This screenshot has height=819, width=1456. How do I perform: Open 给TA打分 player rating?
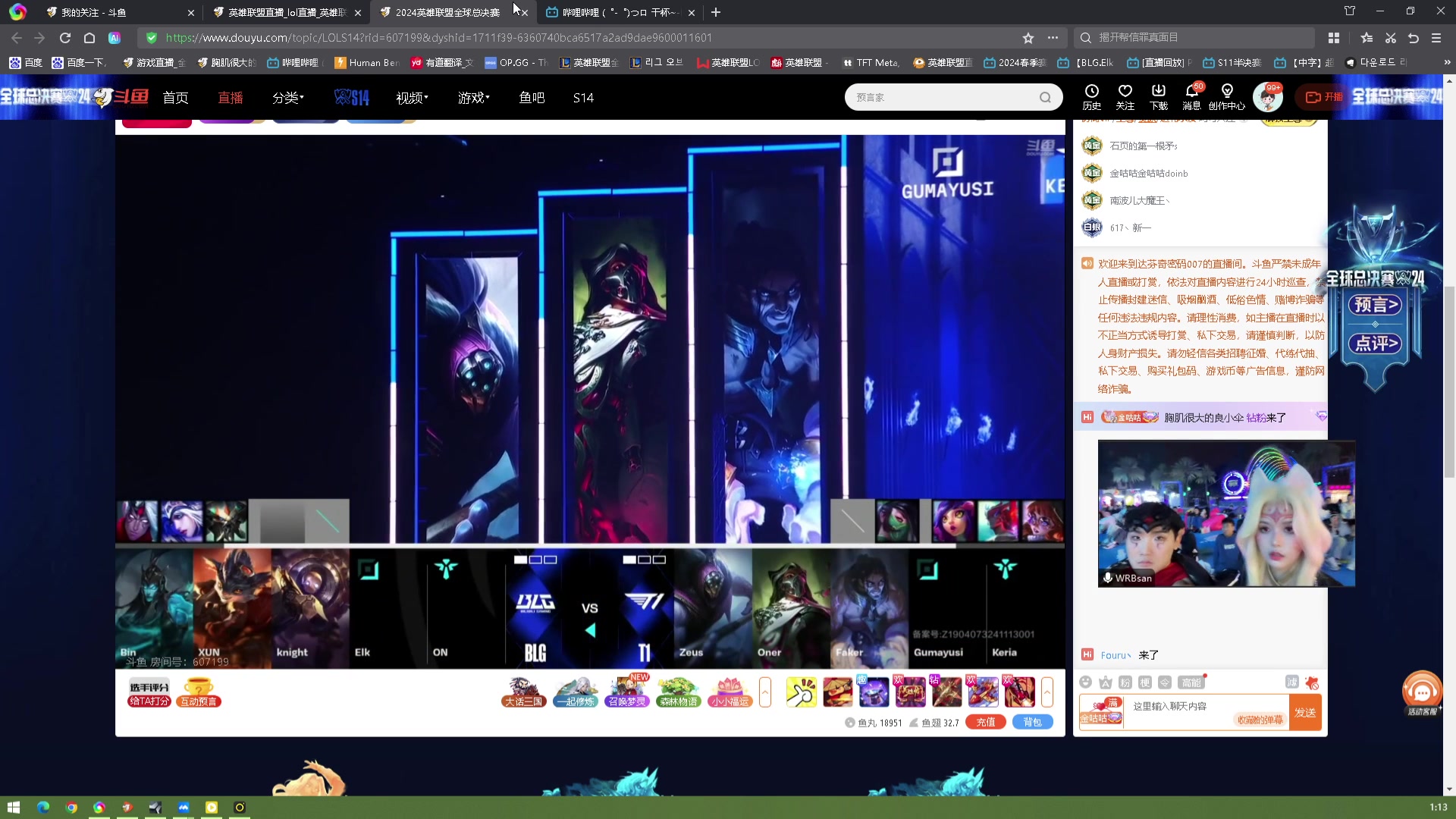(149, 693)
